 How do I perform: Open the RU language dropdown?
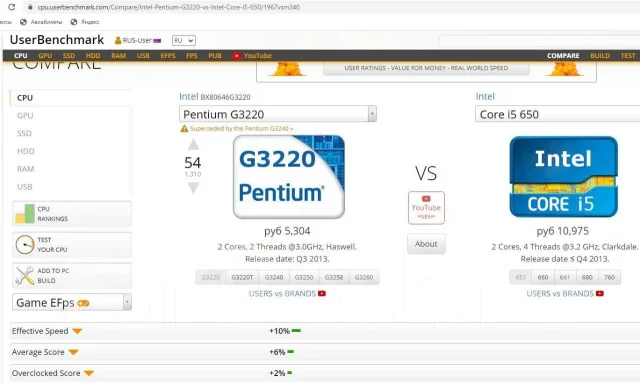pos(184,40)
